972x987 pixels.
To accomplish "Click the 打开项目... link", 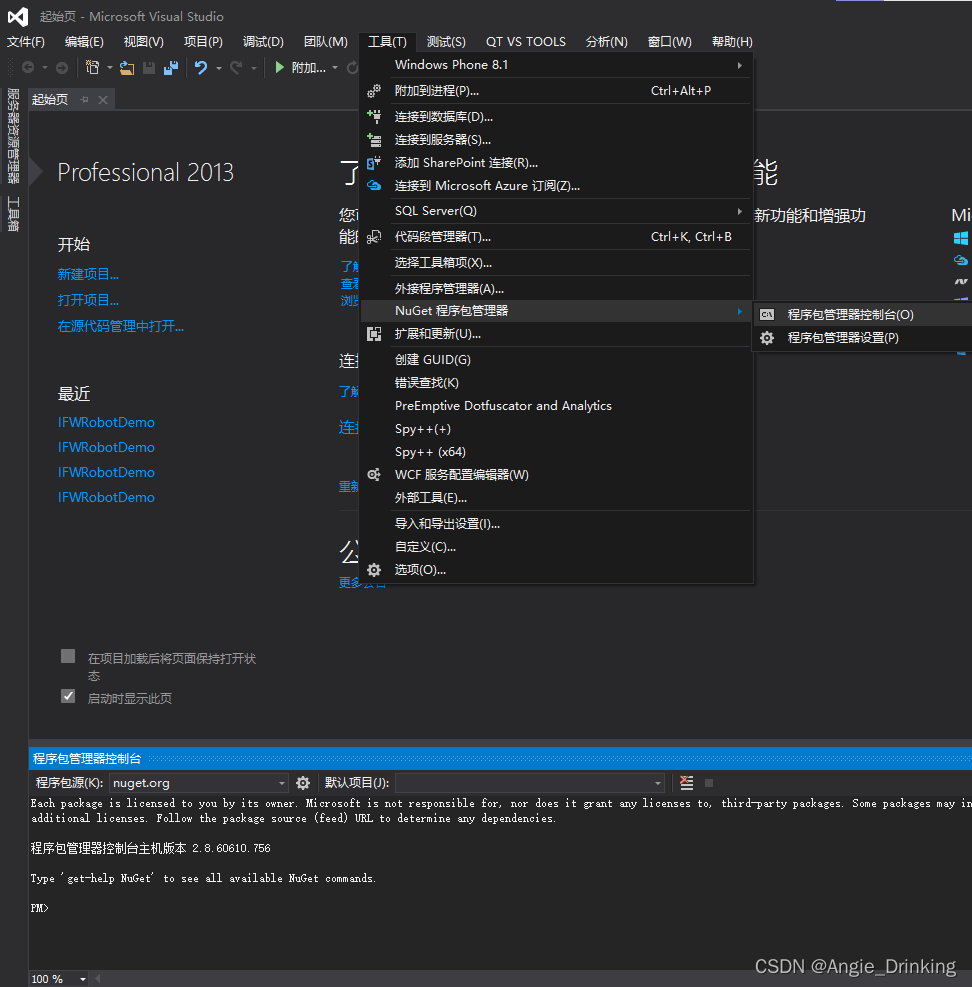I will [88, 300].
